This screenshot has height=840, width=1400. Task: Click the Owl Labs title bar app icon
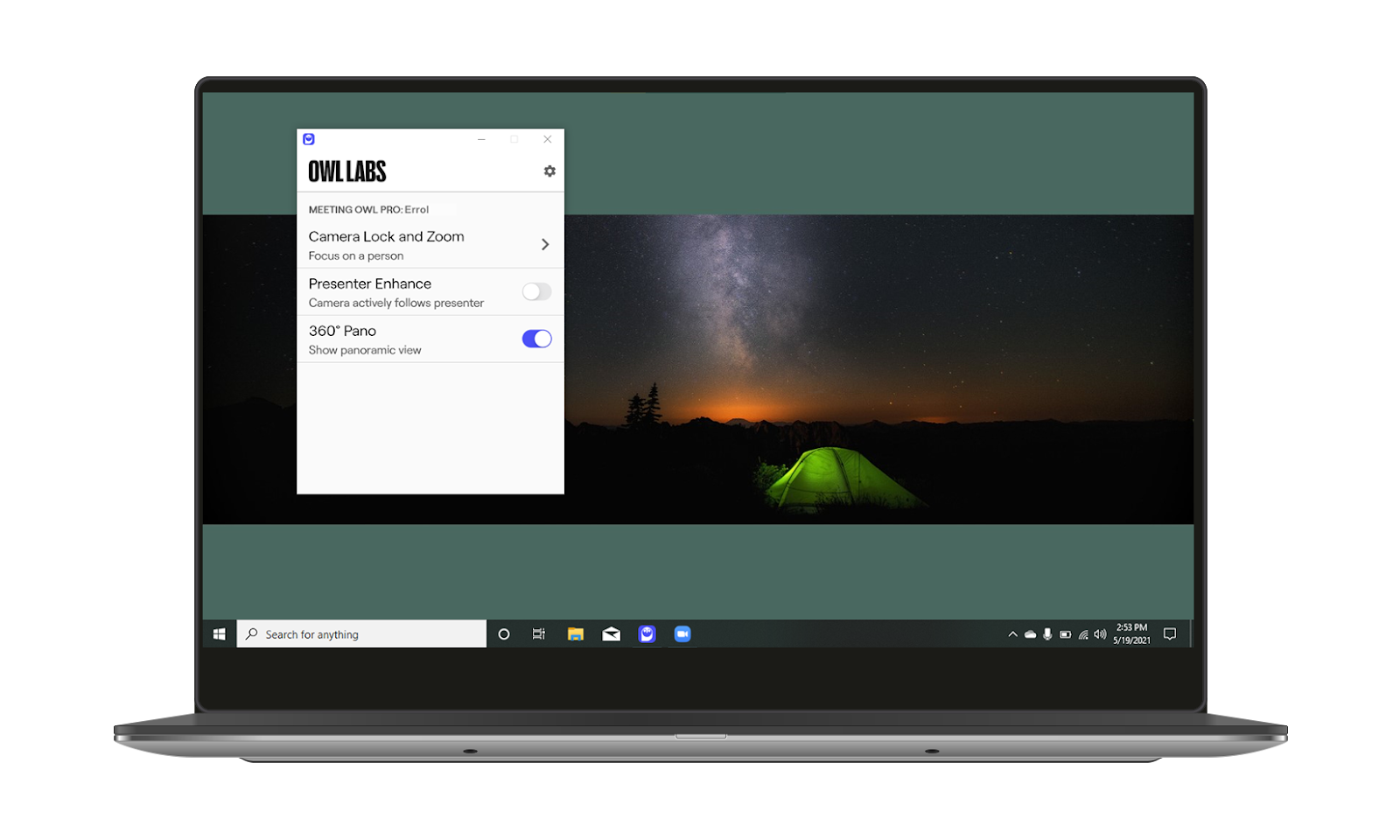pos(309,139)
